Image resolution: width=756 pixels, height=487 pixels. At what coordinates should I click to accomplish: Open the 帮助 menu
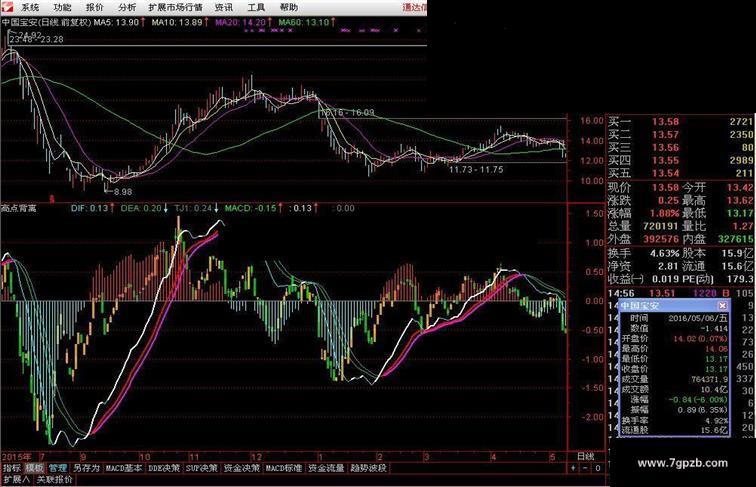289,7
